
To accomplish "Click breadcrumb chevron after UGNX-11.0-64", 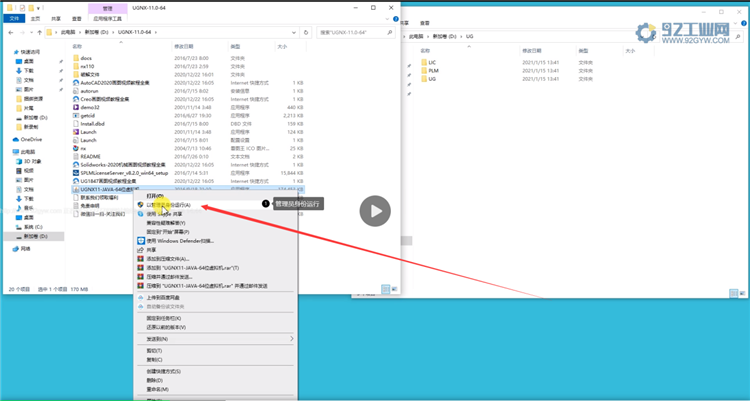I will click(156, 33).
